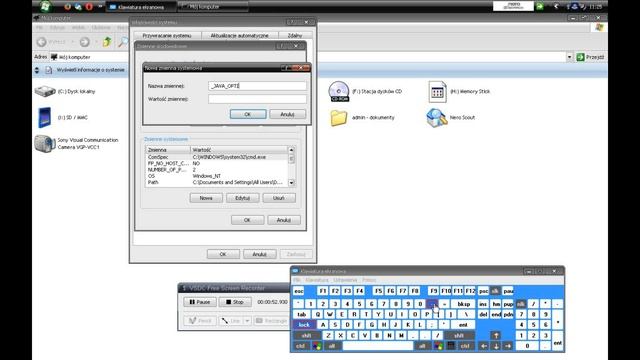Toggle the lock (caps lock) key

pyautogui.click(x=304, y=325)
